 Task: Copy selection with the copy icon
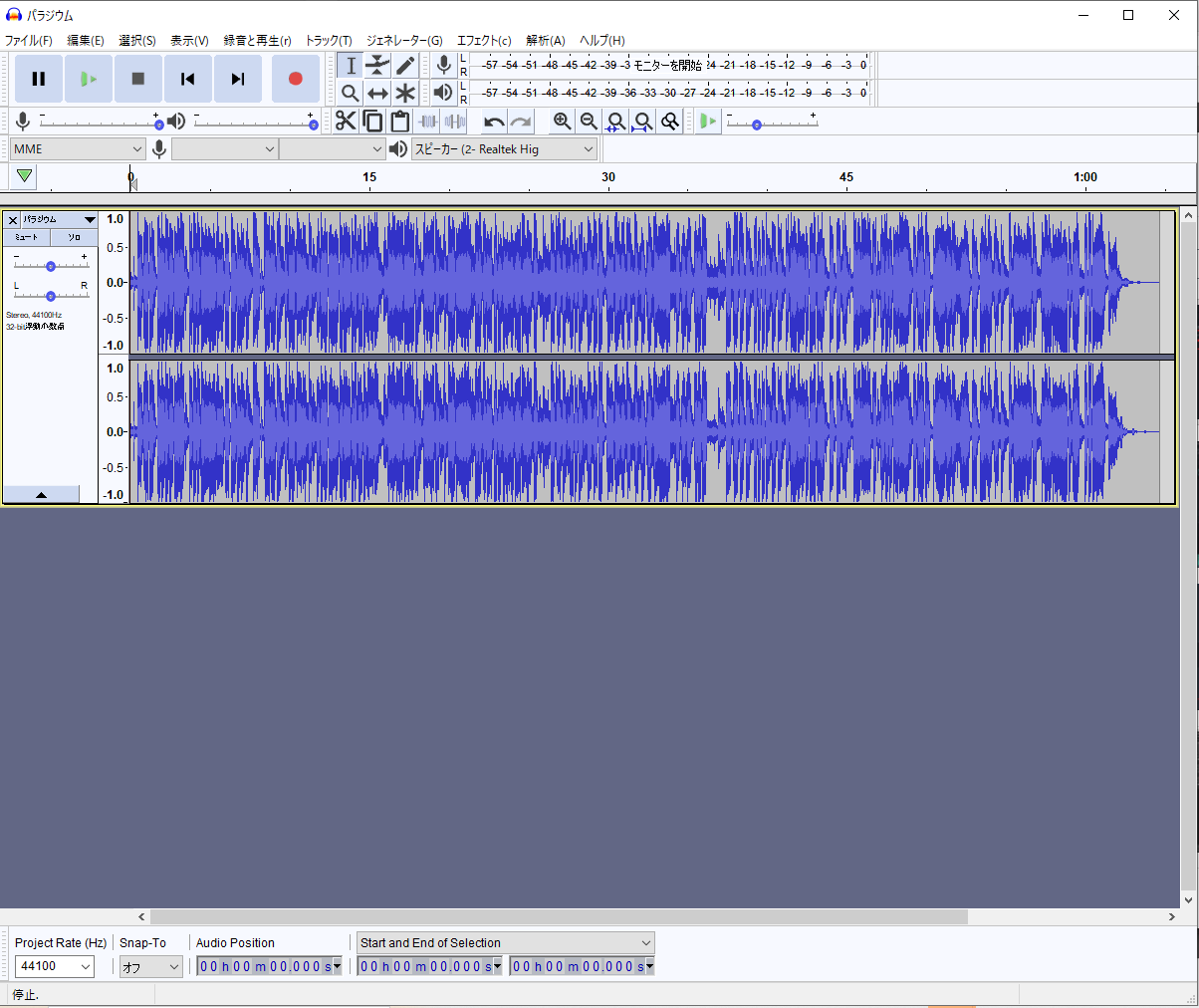372,122
